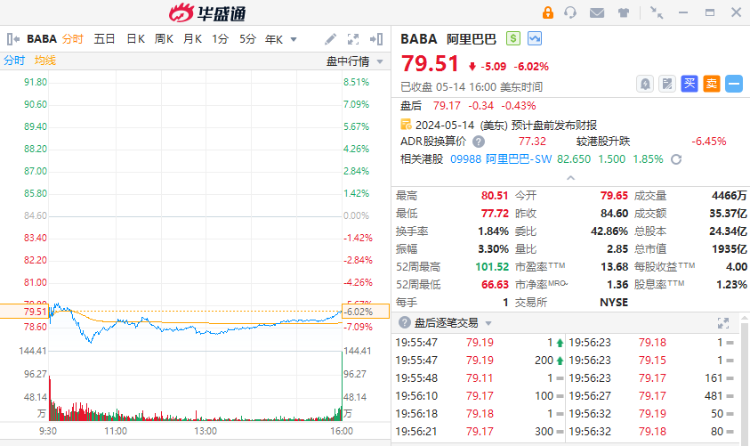
Task: Click ADR conversion price help icon
Action: pyautogui.click(x=478, y=142)
